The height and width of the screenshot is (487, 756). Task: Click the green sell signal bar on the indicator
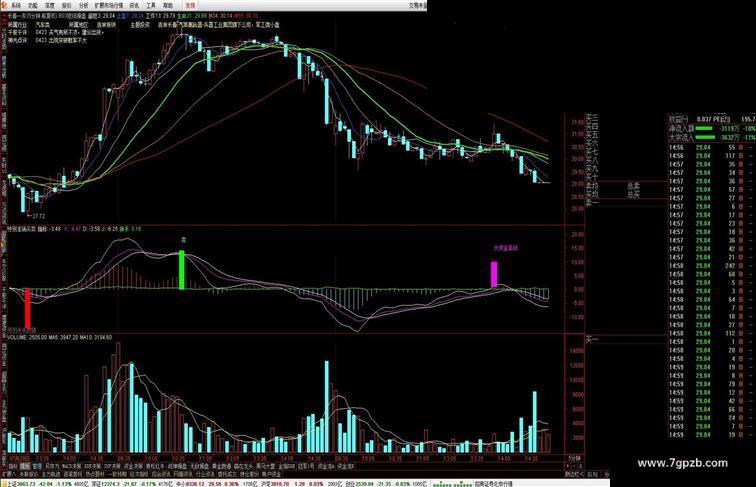182,270
